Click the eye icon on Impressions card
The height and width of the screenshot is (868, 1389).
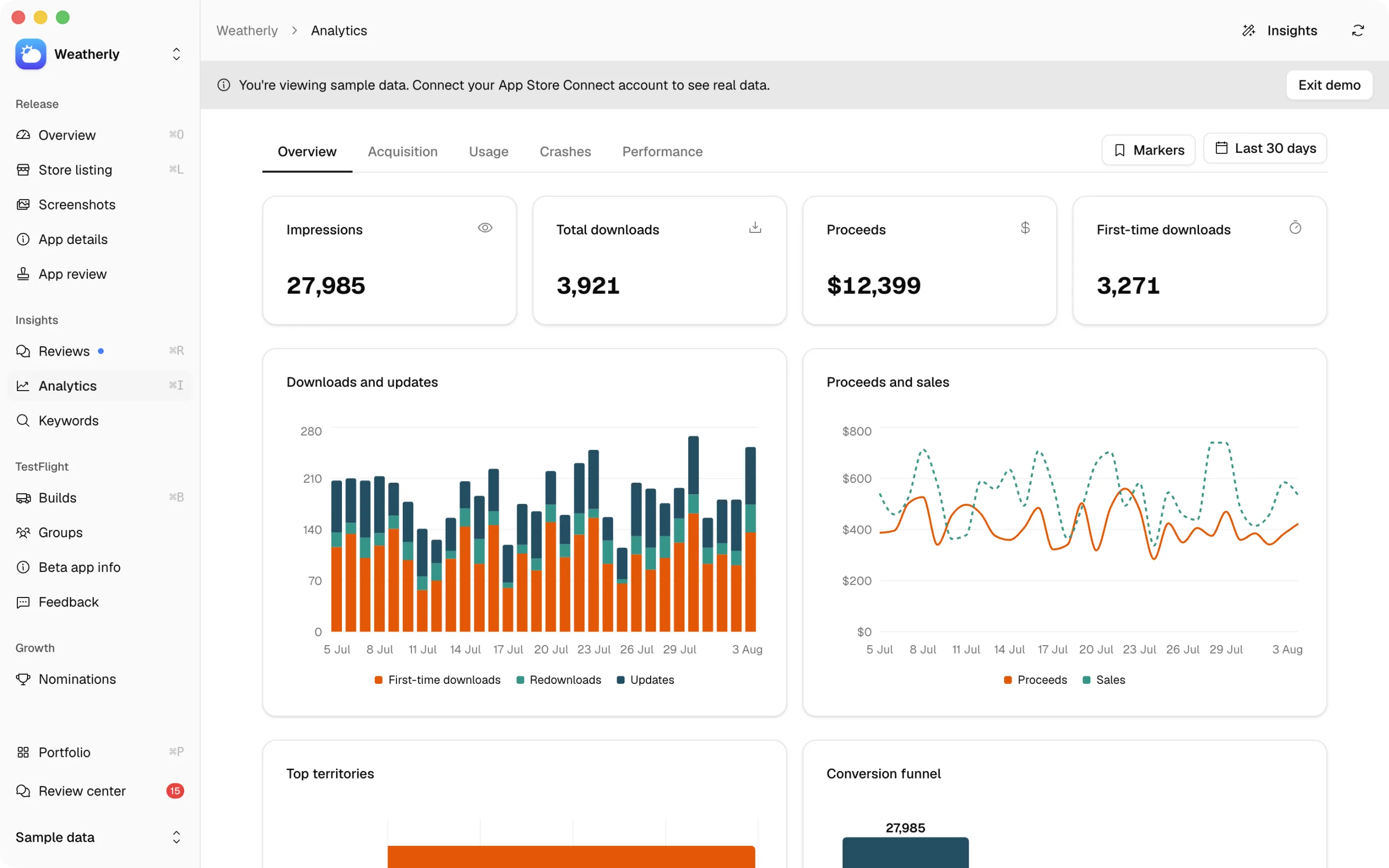pyautogui.click(x=485, y=228)
